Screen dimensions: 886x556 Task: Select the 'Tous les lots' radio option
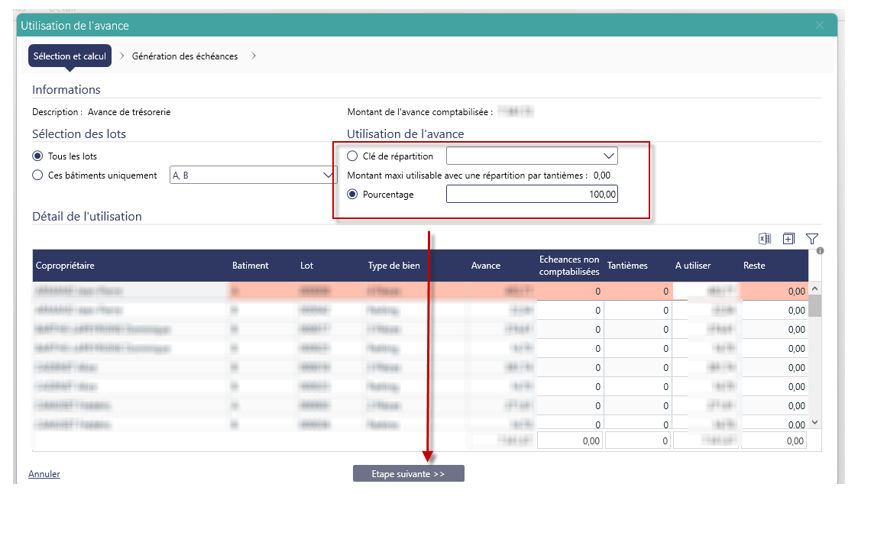pyautogui.click(x=38, y=156)
